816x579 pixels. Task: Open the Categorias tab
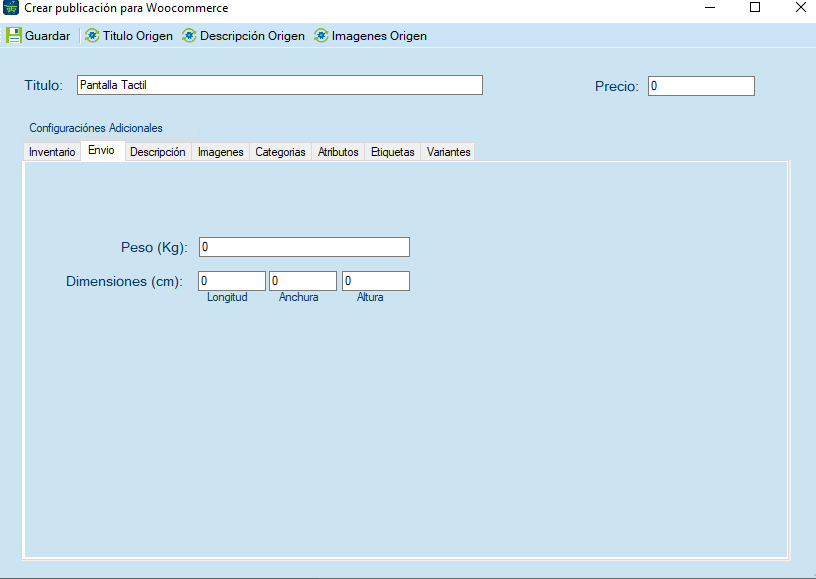280,152
